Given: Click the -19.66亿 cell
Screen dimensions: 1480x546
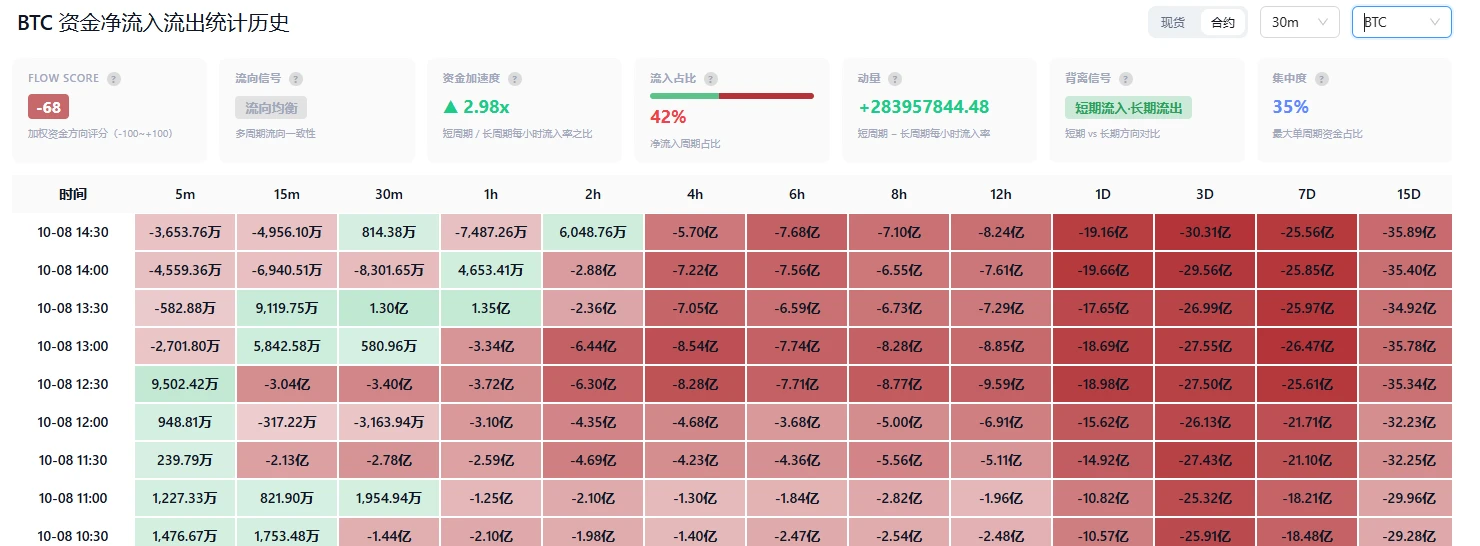Looking at the screenshot, I should click(x=1103, y=270).
